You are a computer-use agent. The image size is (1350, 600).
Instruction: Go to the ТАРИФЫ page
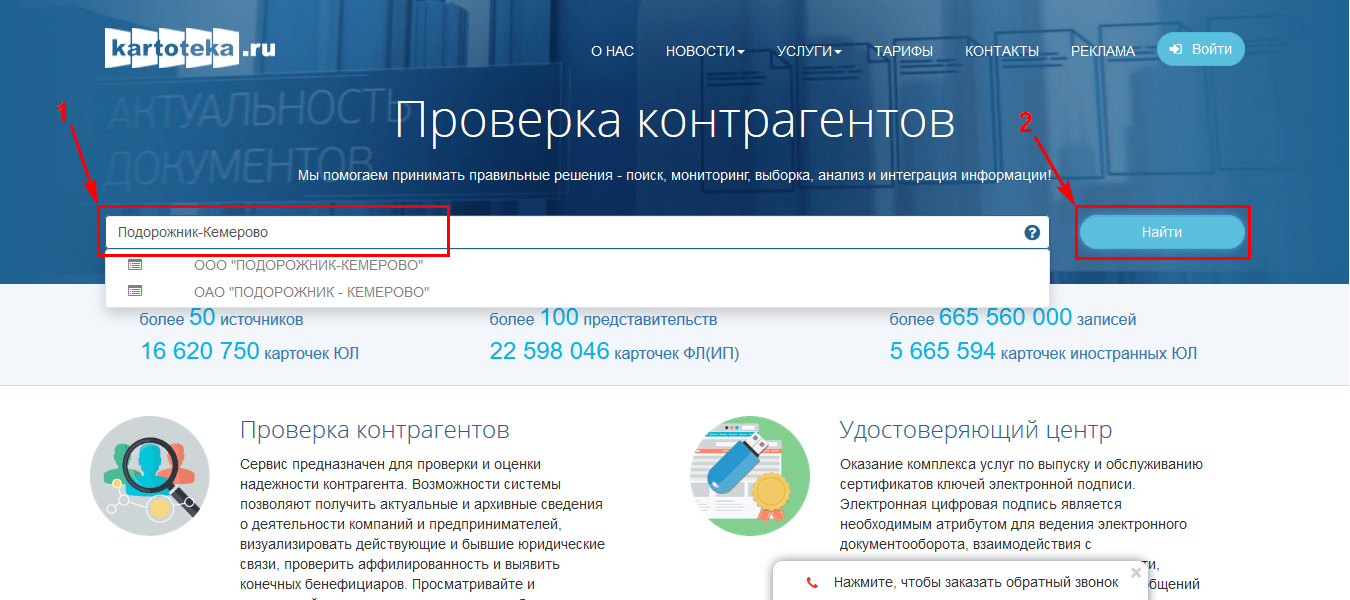point(903,51)
